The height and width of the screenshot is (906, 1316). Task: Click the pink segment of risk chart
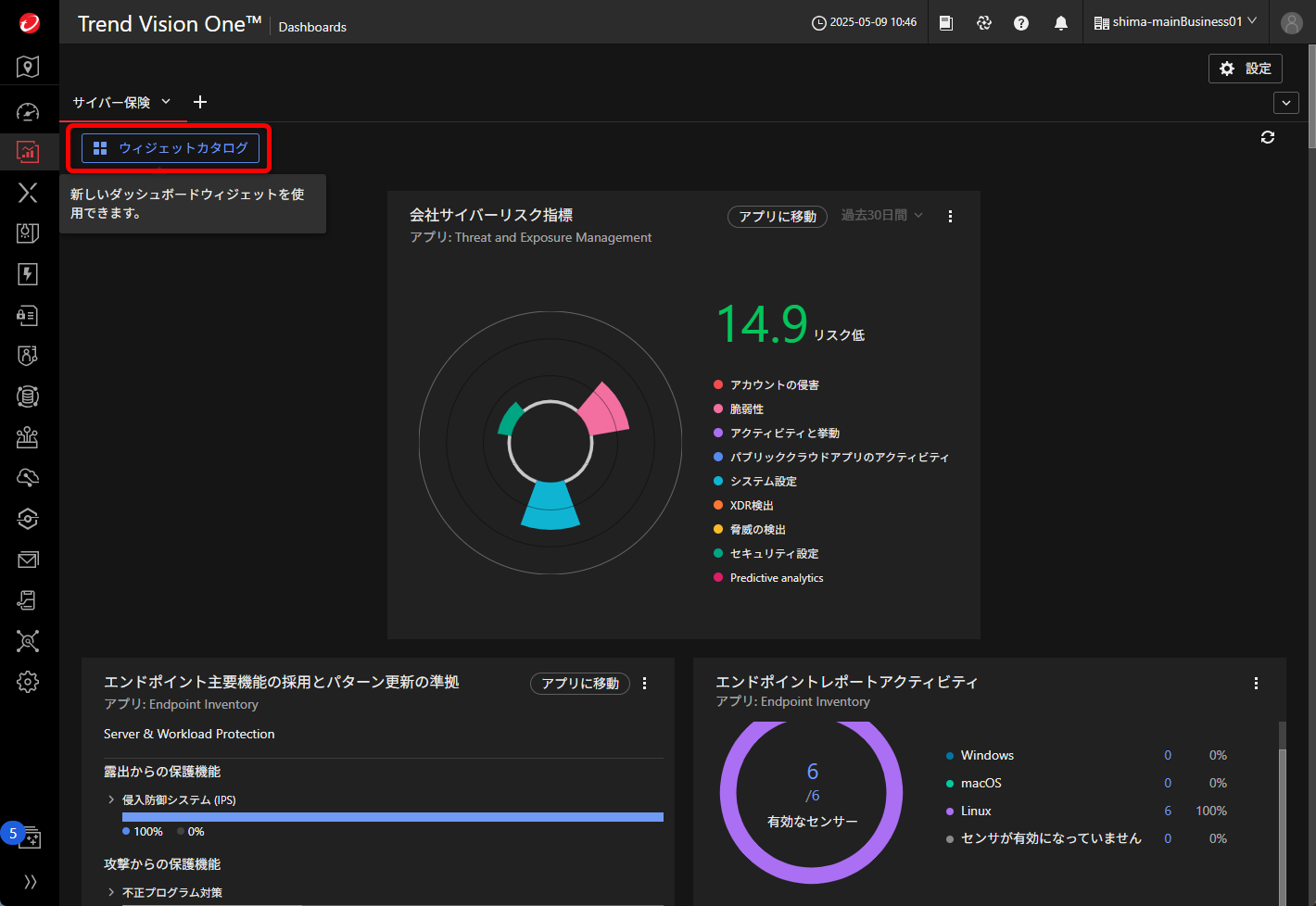(606, 410)
